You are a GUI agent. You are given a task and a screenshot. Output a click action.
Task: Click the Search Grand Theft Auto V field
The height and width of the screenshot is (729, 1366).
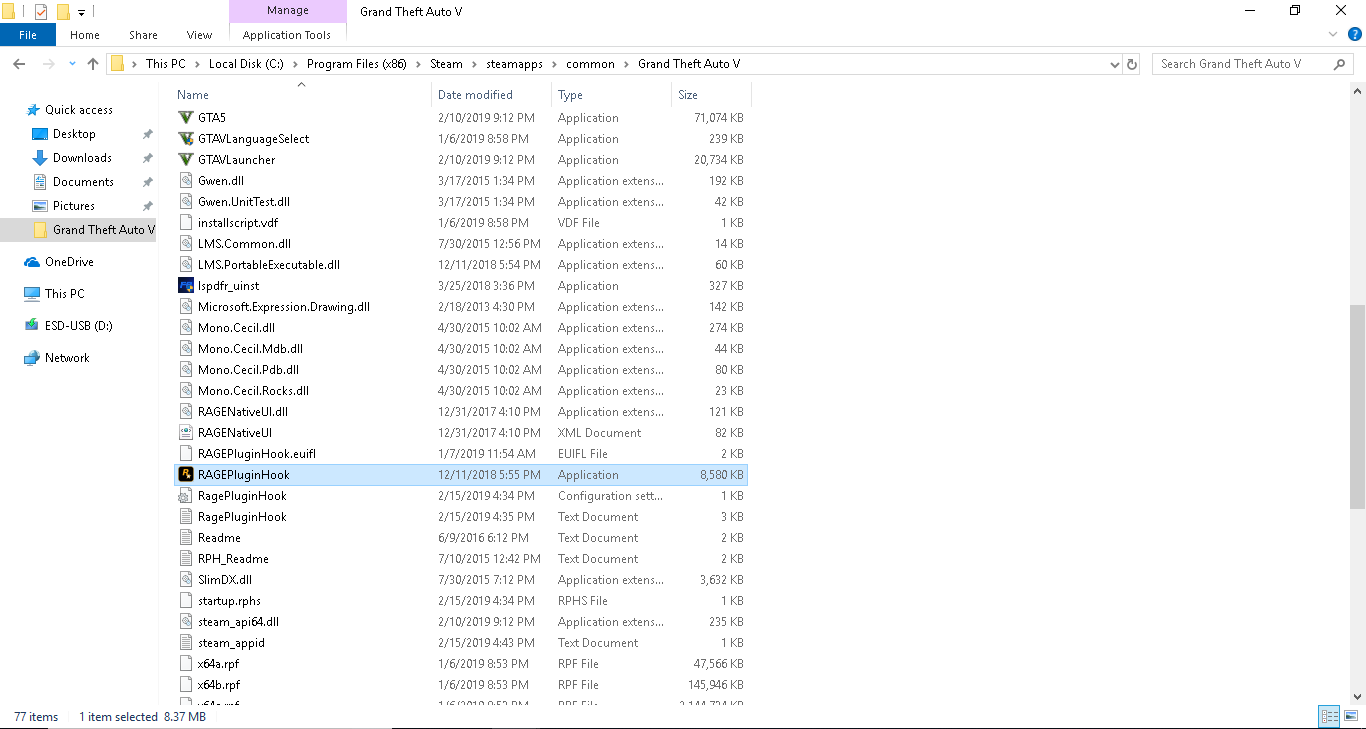click(x=1244, y=64)
